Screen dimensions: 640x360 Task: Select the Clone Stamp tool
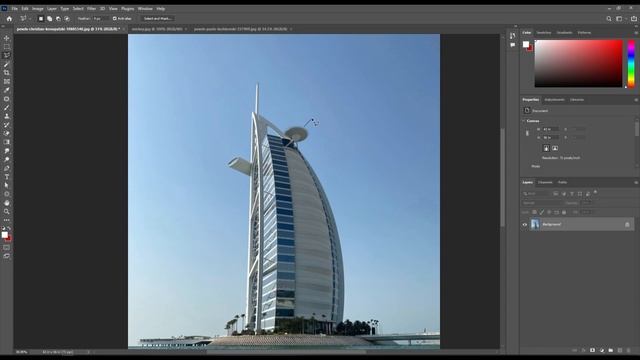7,116
